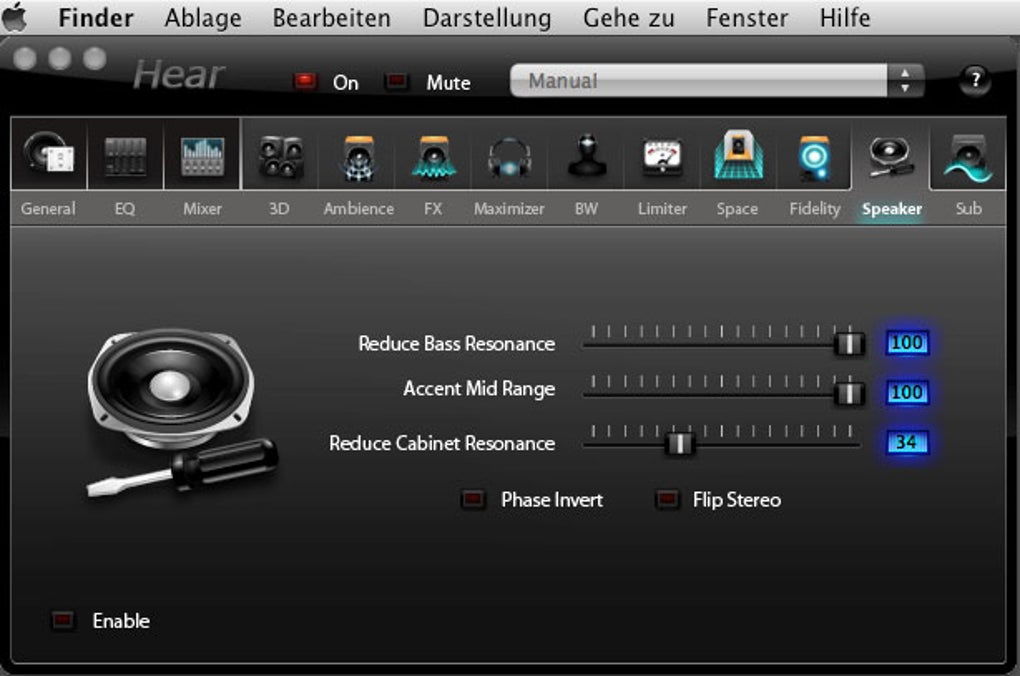Image resolution: width=1020 pixels, height=676 pixels.
Task: Select the Maximizer headphones icon
Action: [x=509, y=158]
